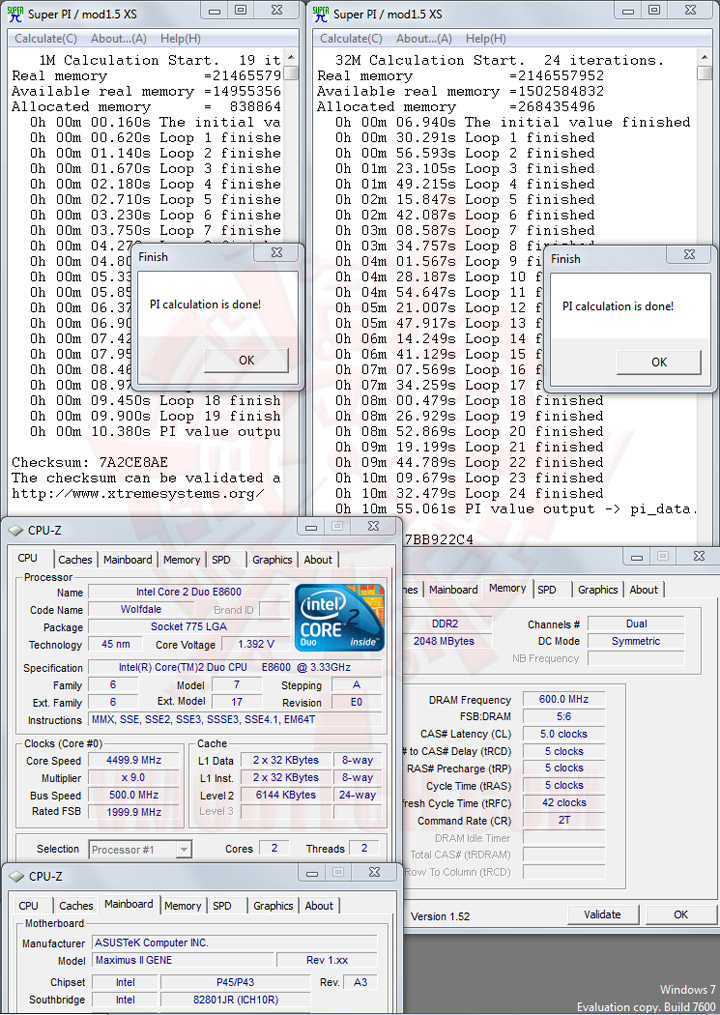Click Validate button in CPU-Z Memory window
720x1015 pixels.
pos(602,915)
